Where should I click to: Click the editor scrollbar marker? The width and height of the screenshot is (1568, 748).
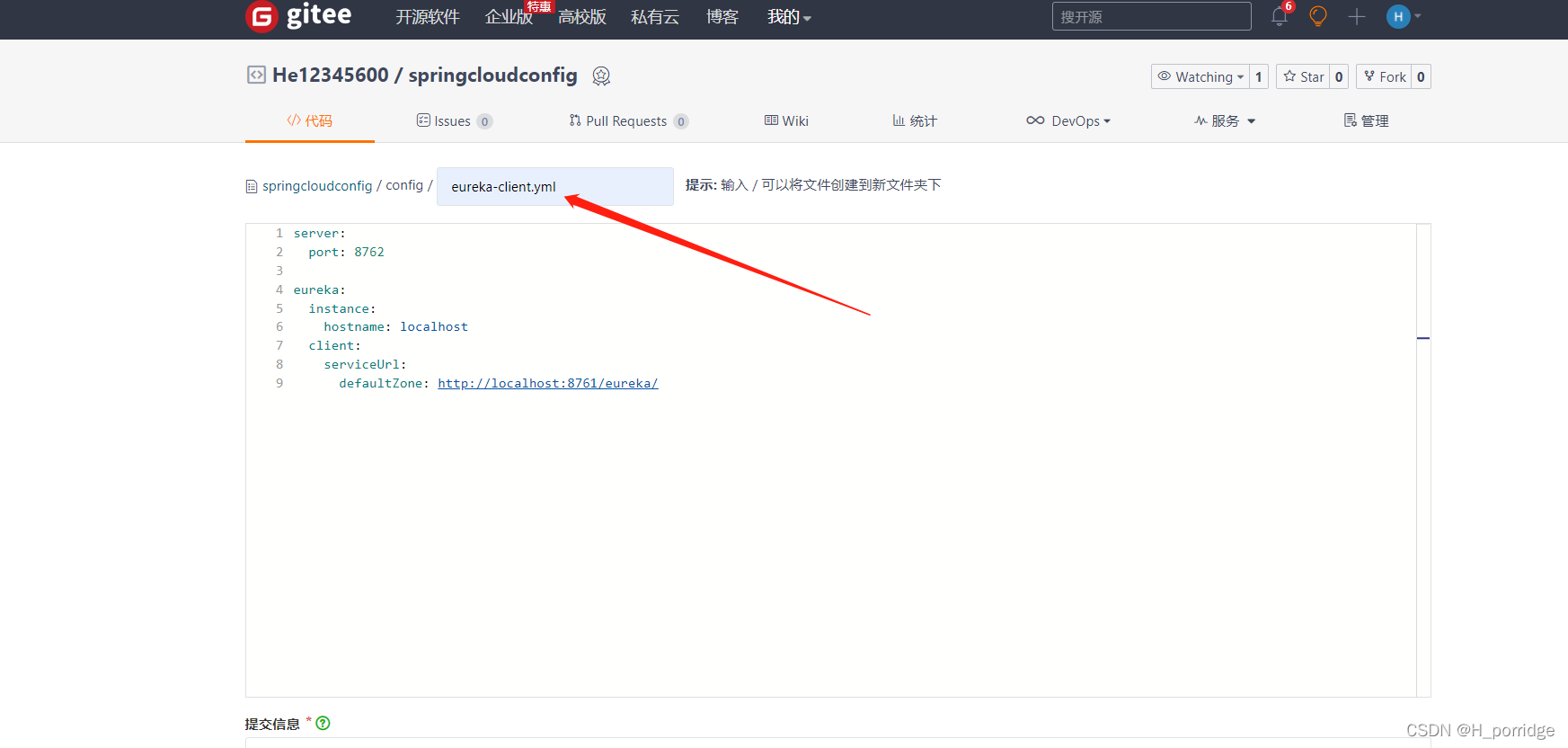(1423, 338)
